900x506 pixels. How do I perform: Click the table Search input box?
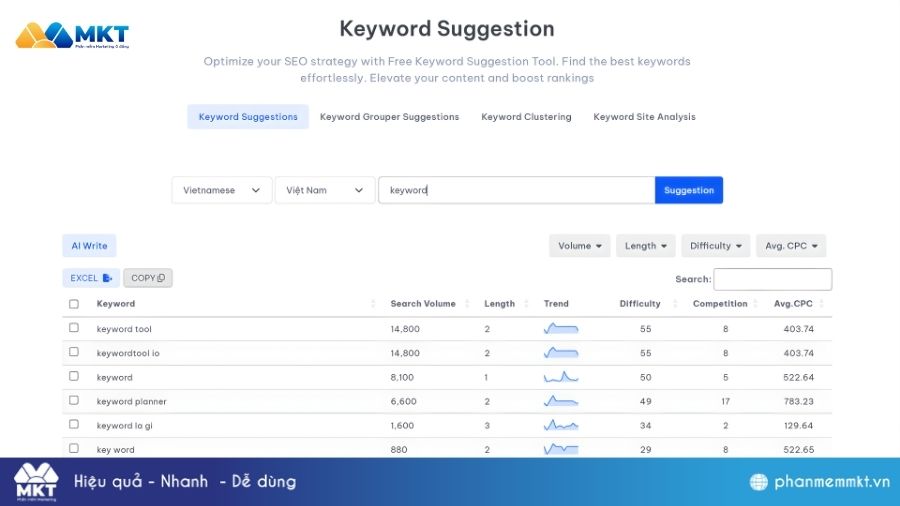tap(773, 279)
